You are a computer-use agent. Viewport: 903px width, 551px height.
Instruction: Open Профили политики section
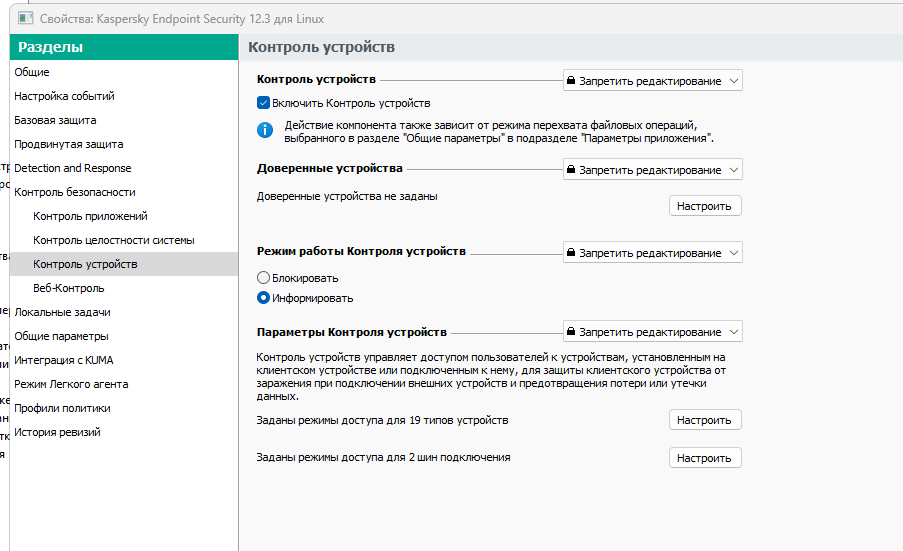pyautogui.click(x=124, y=408)
